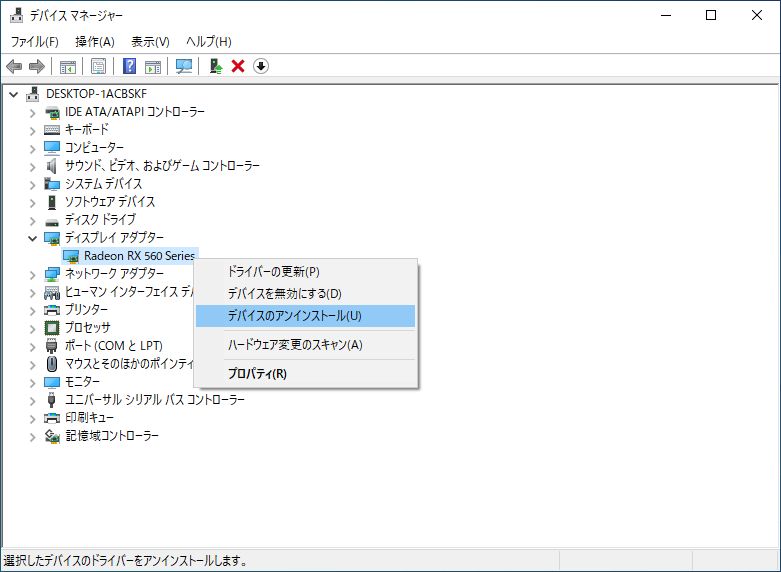This screenshot has width=781, height=572.
Task: Click the keyboard category icon
Action: (x=52, y=130)
